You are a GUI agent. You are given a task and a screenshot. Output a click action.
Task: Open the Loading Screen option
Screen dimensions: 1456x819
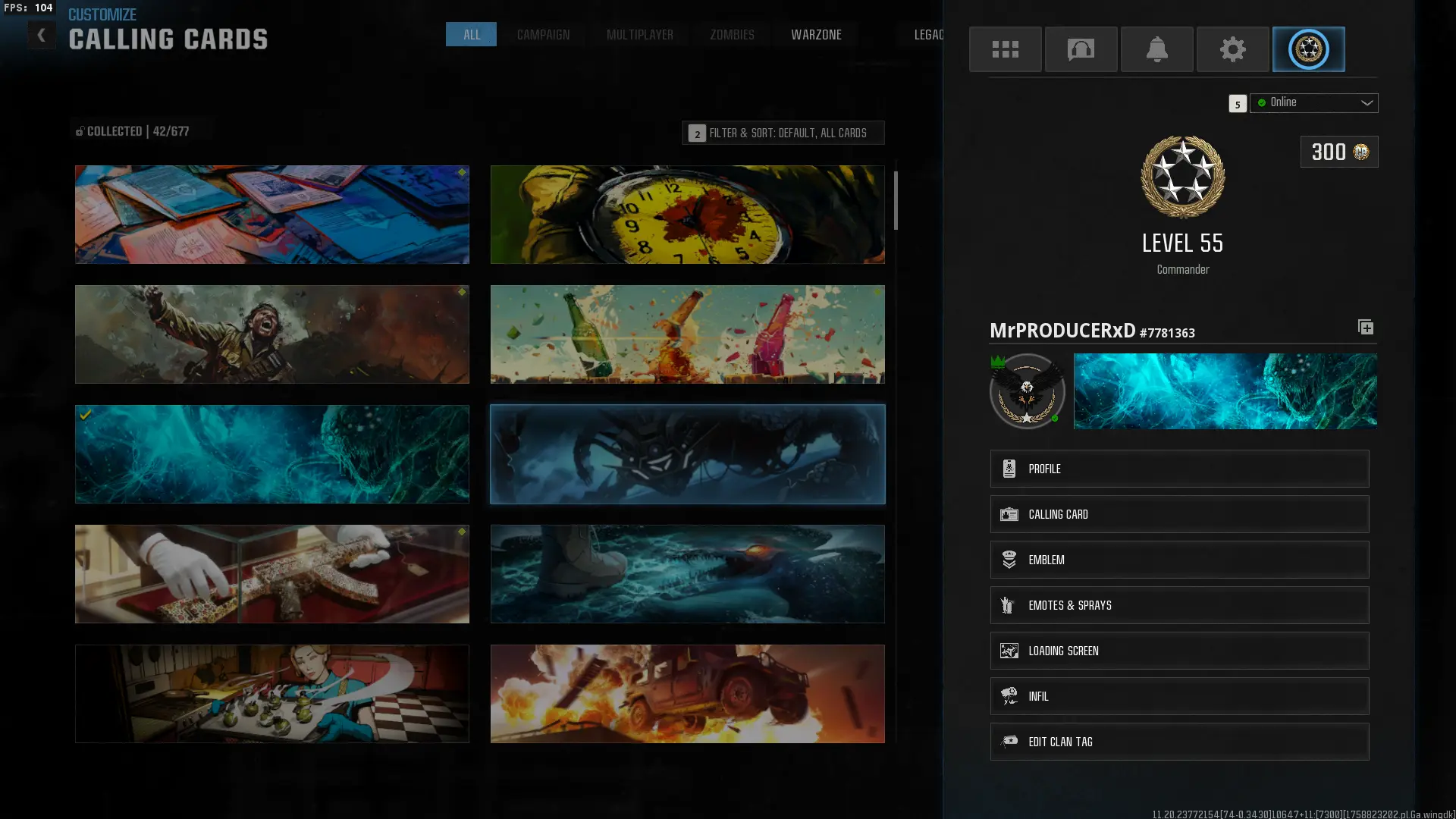pos(1178,651)
